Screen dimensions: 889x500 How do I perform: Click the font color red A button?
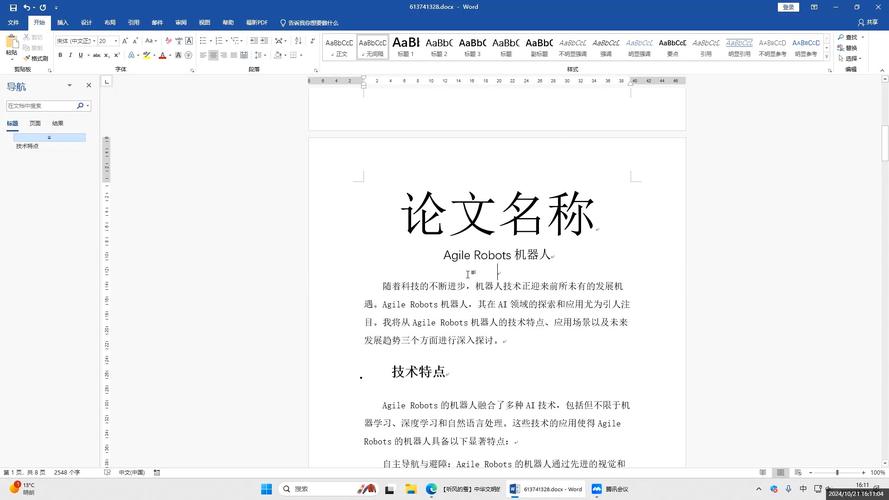point(163,55)
